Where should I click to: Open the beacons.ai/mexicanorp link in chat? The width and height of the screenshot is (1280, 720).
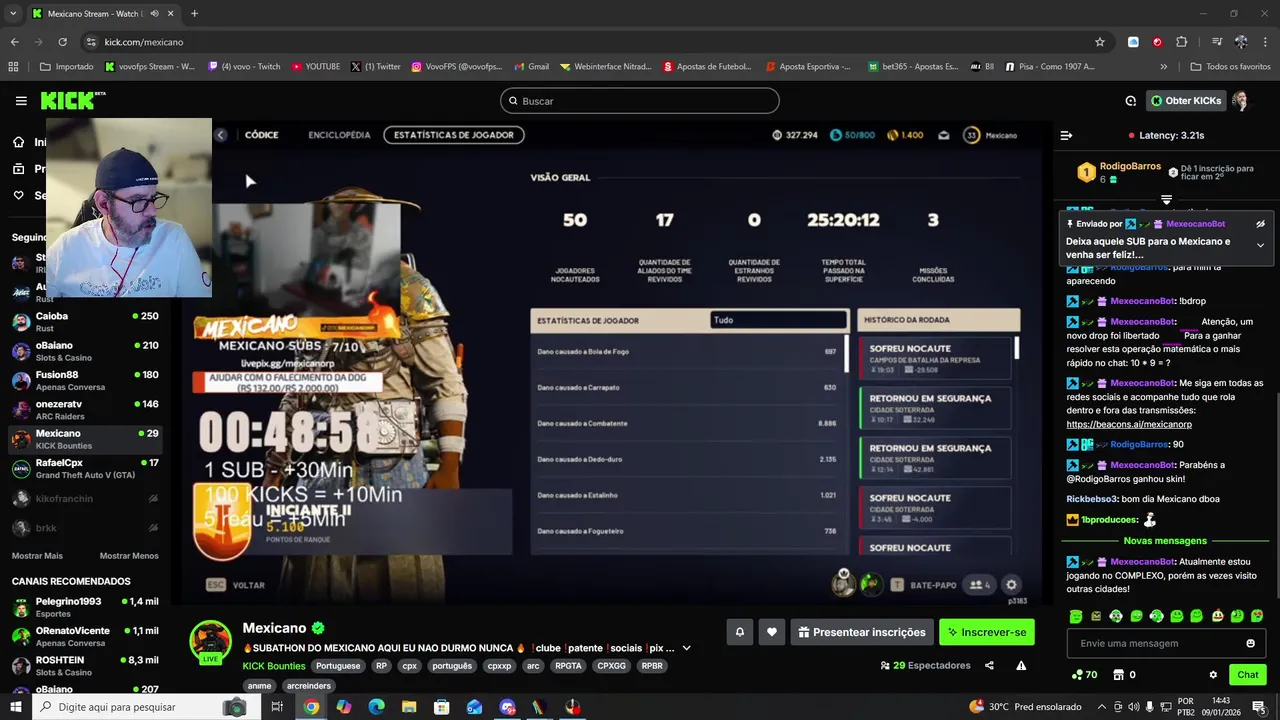pos(1129,424)
